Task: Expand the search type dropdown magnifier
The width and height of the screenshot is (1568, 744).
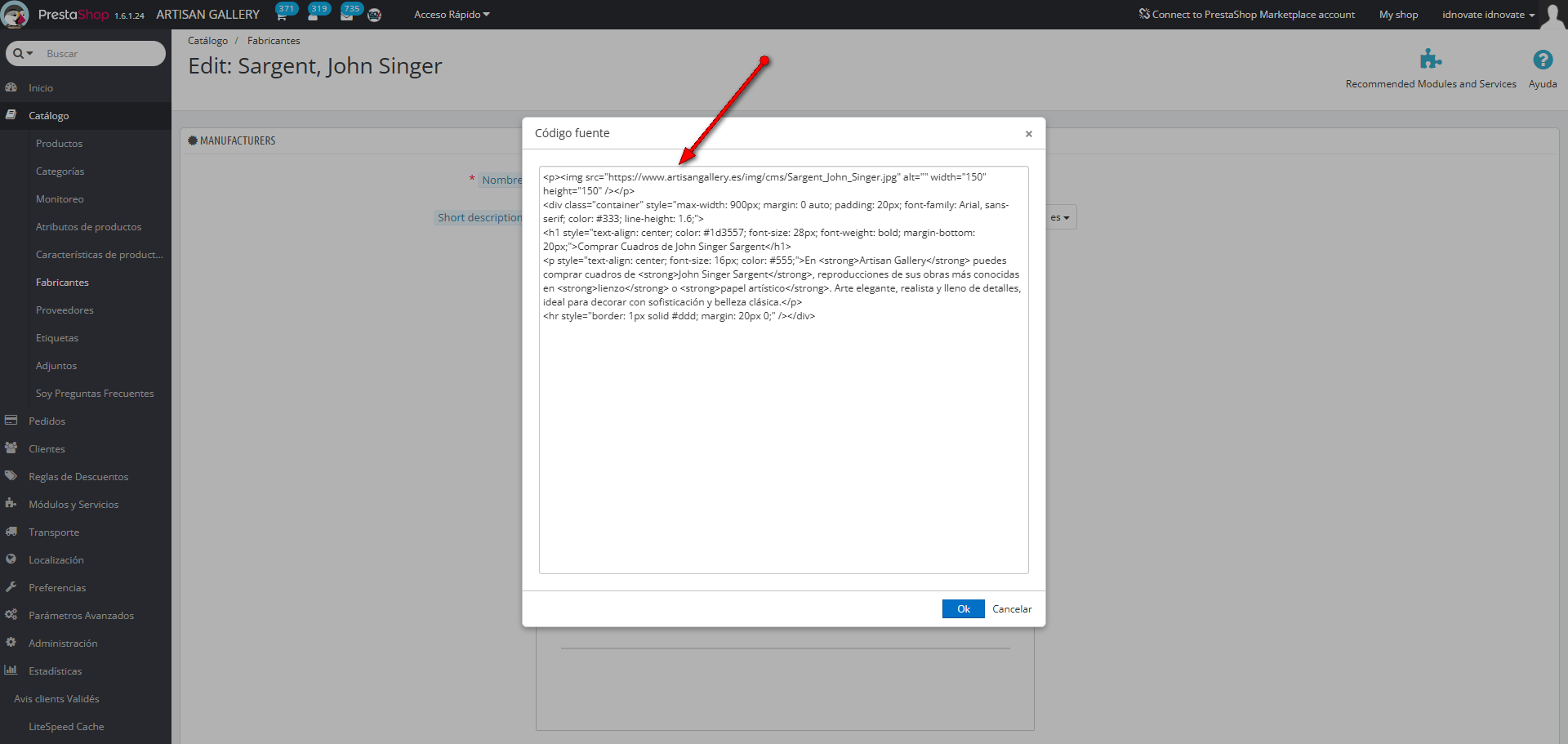Action: pos(23,53)
